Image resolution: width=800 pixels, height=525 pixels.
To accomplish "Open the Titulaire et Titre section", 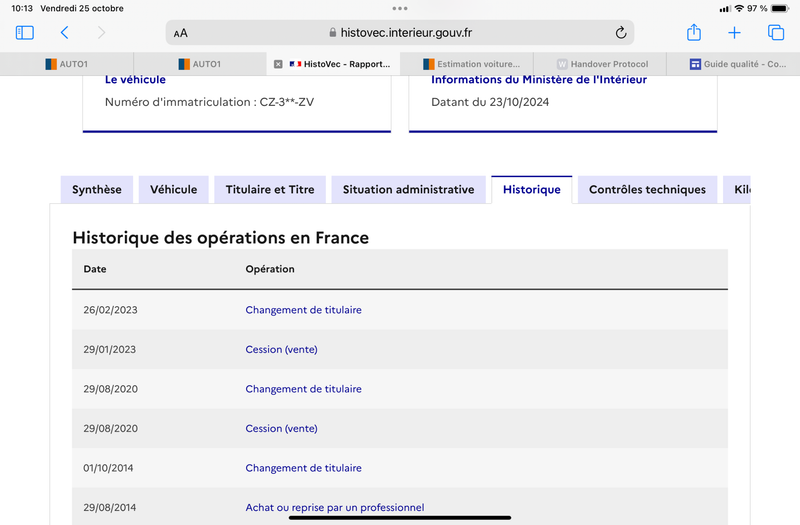I will [x=270, y=190].
